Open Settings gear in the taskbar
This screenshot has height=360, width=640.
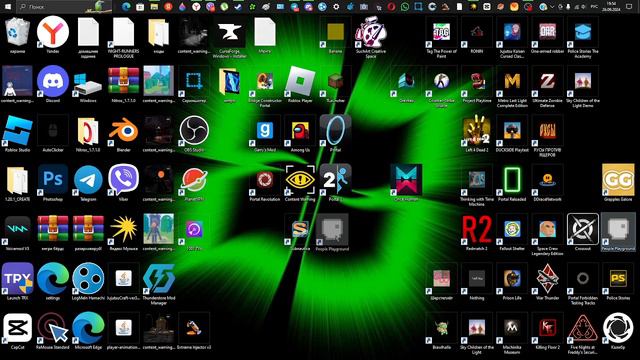(x=336, y=7)
